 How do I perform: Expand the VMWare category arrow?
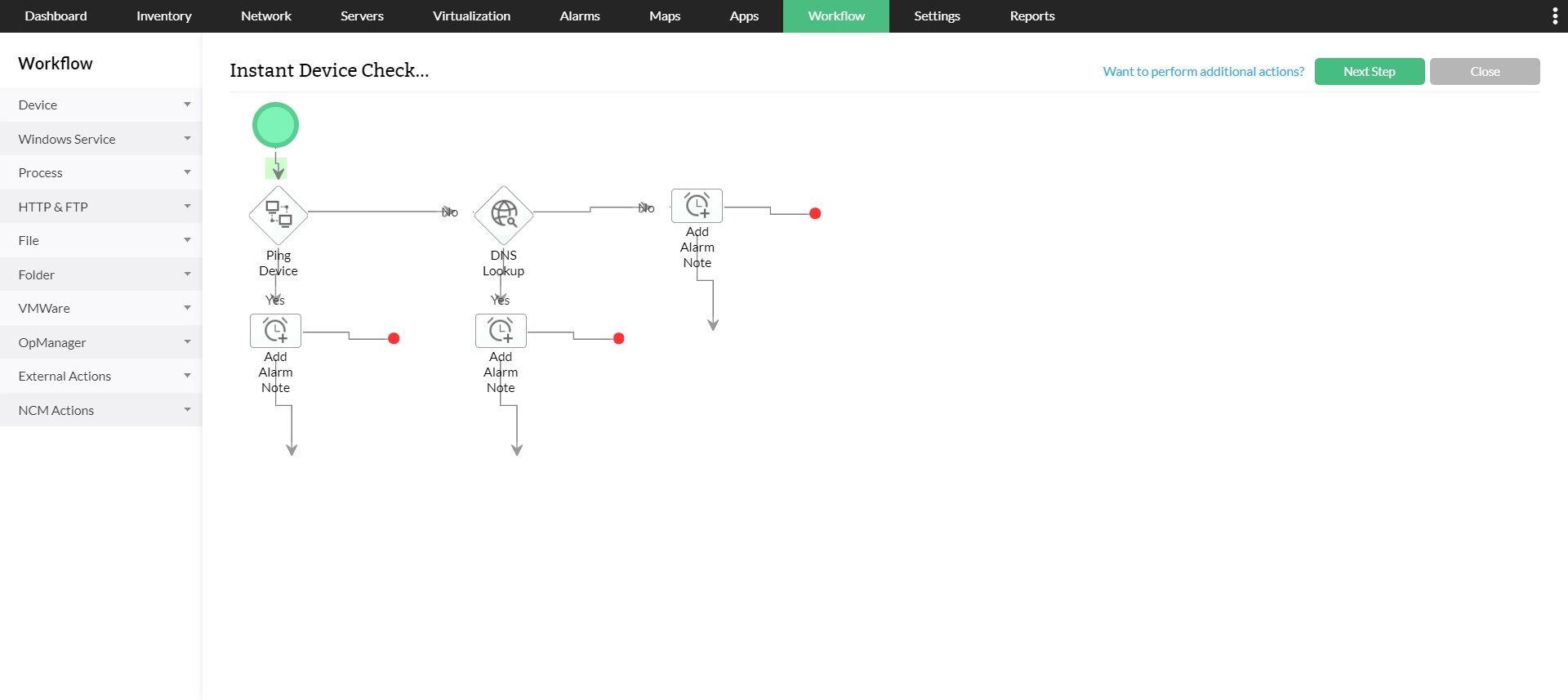point(187,308)
